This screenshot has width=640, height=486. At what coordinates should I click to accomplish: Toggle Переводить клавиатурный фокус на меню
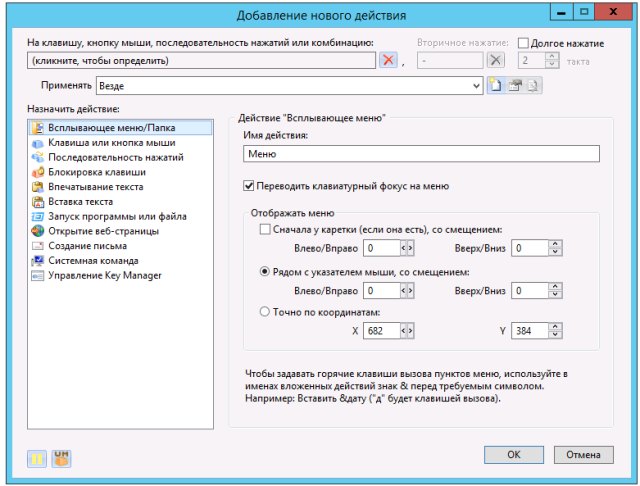click(249, 186)
